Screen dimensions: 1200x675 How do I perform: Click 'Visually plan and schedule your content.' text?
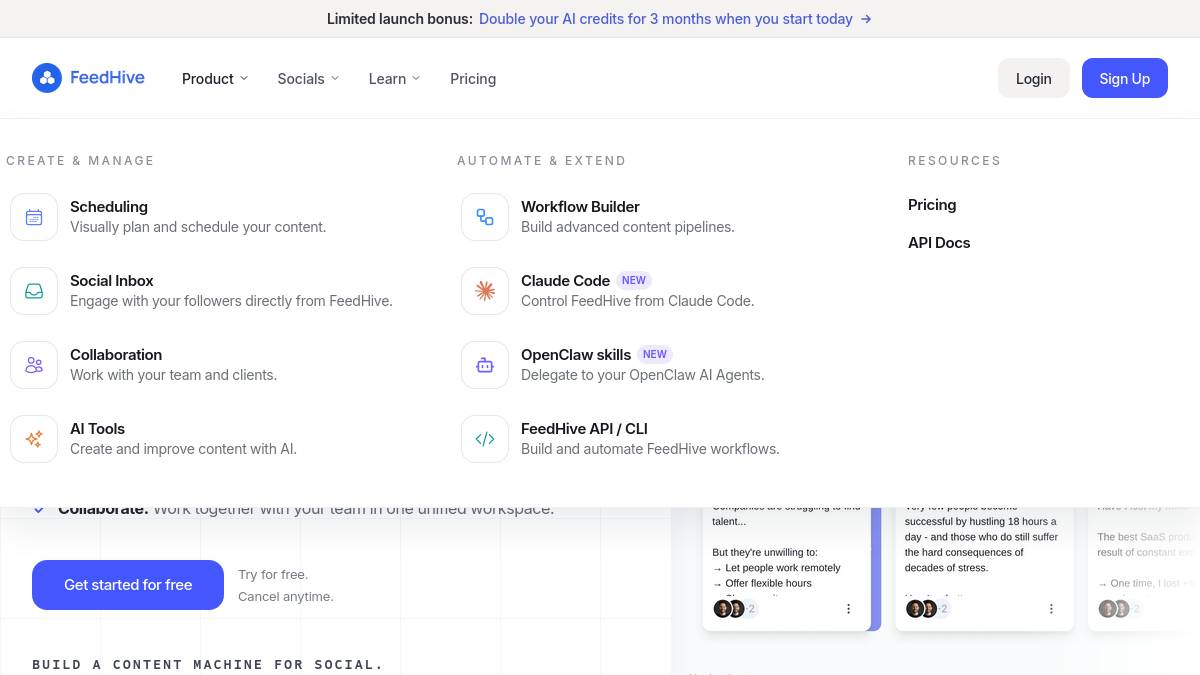coord(198,227)
